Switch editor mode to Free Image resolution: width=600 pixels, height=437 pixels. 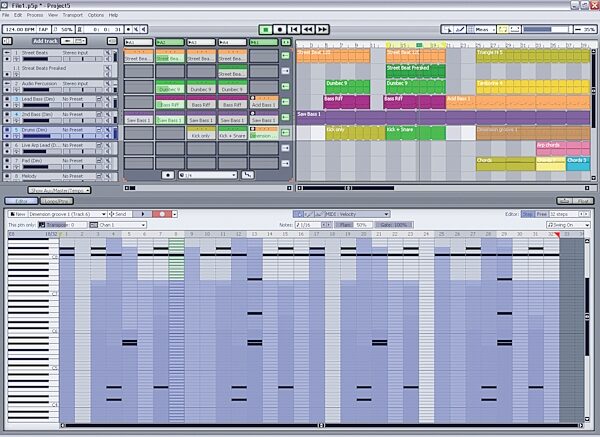(541, 214)
